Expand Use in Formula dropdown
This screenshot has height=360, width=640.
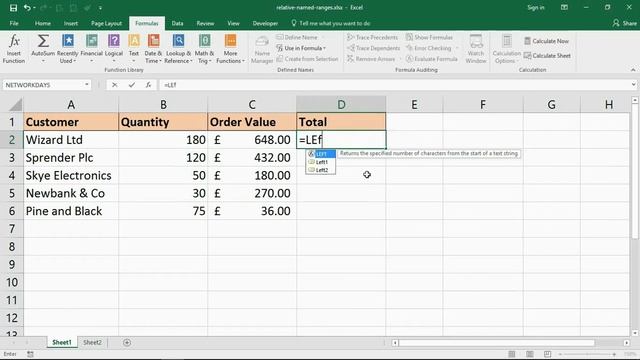pyautogui.click(x=301, y=48)
